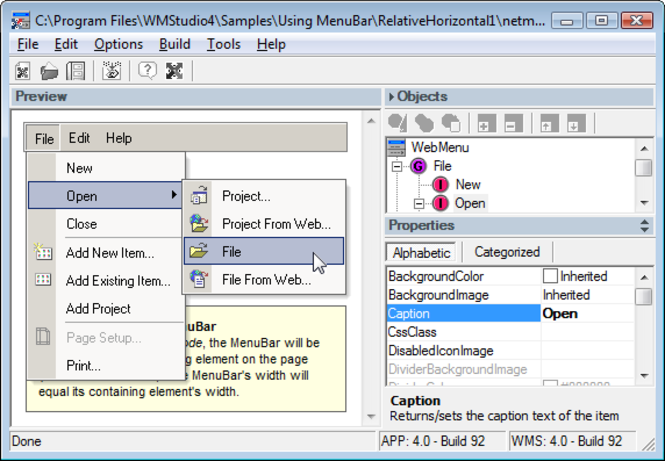Click the Add New Item... icon
Screen dimensions: 665x461
tap(43, 252)
